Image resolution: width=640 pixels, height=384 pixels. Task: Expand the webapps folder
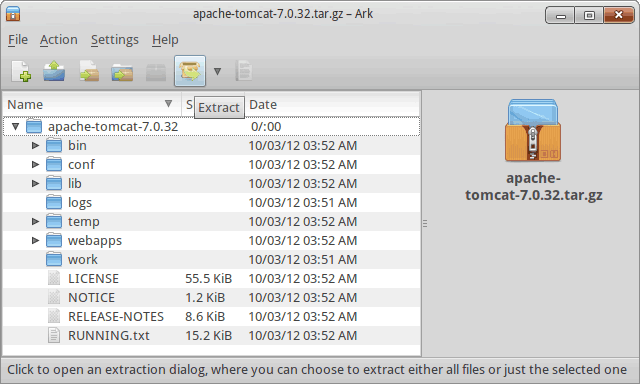click(x=36, y=240)
